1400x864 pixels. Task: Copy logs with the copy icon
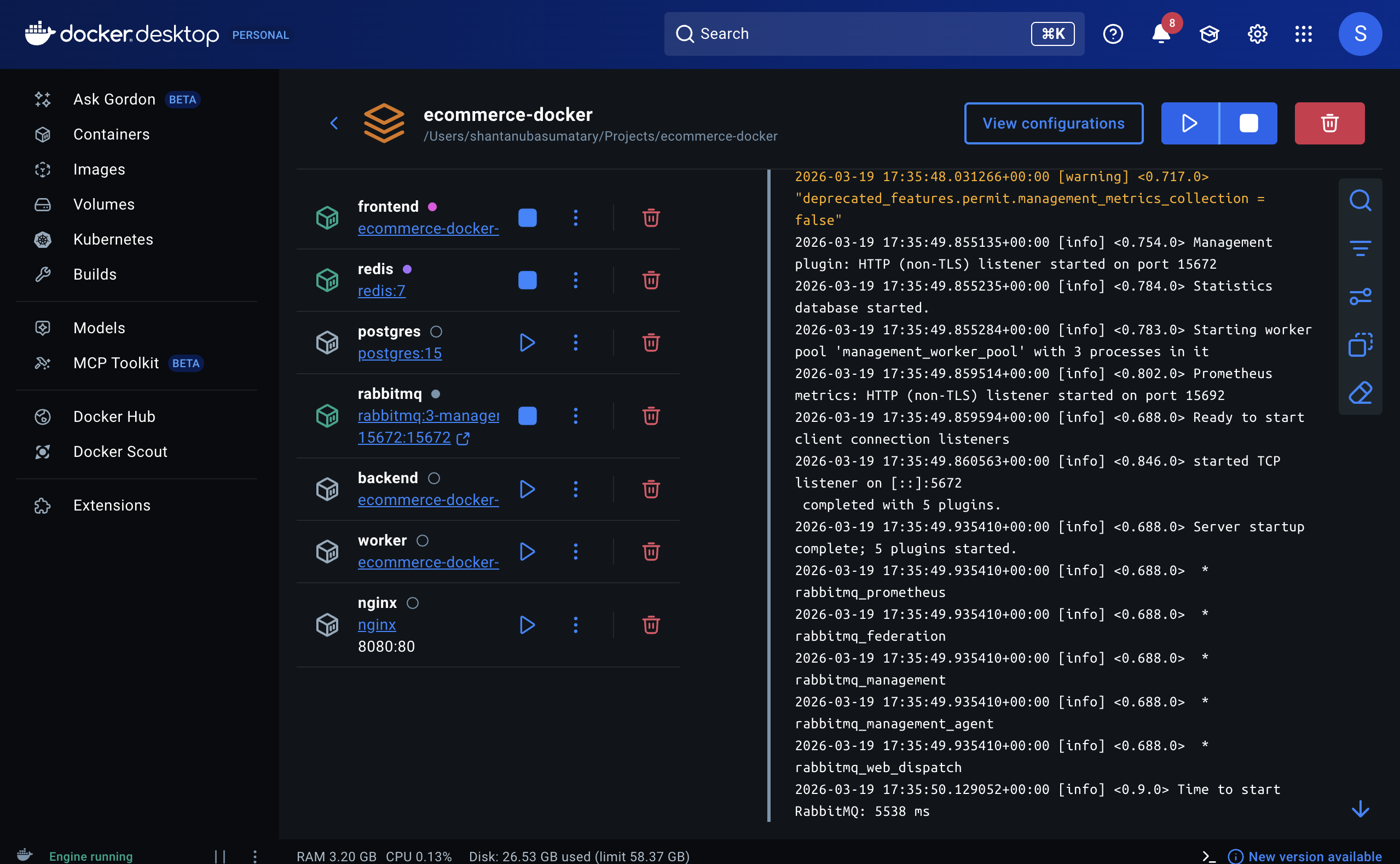tap(1359, 345)
